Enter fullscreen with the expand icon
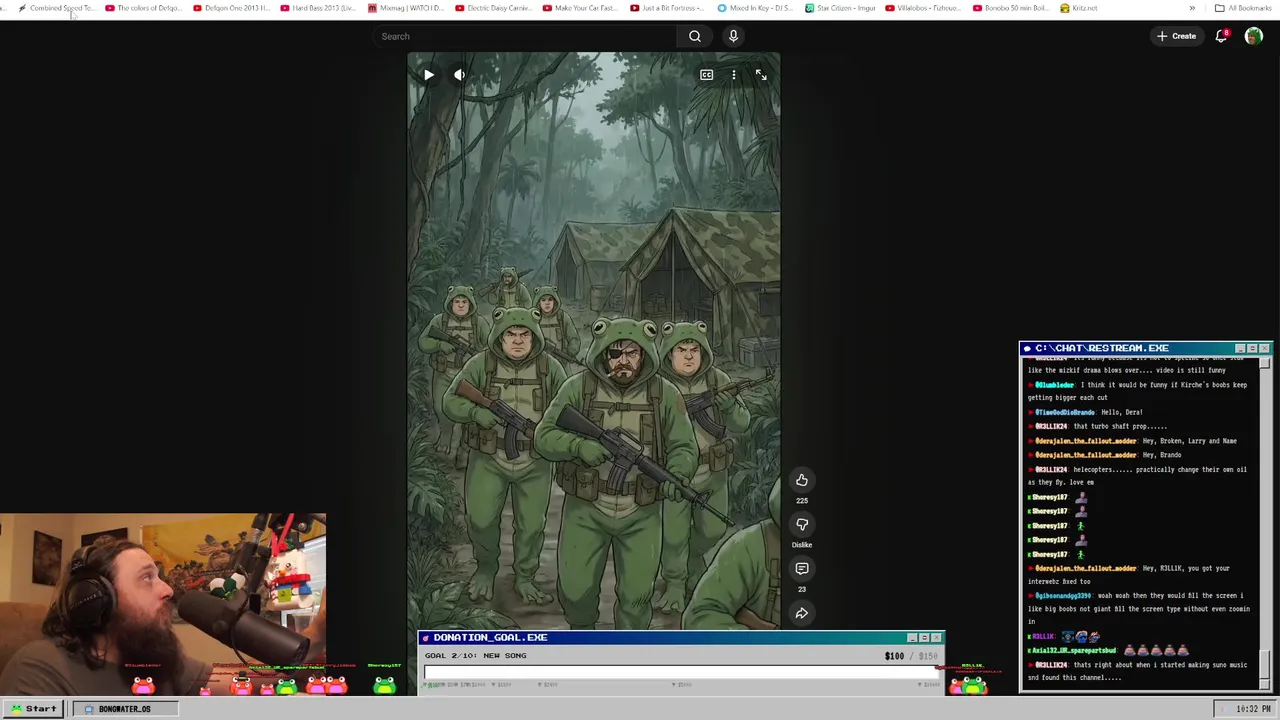The image size is (1280, 720). [x=761, y=75]
